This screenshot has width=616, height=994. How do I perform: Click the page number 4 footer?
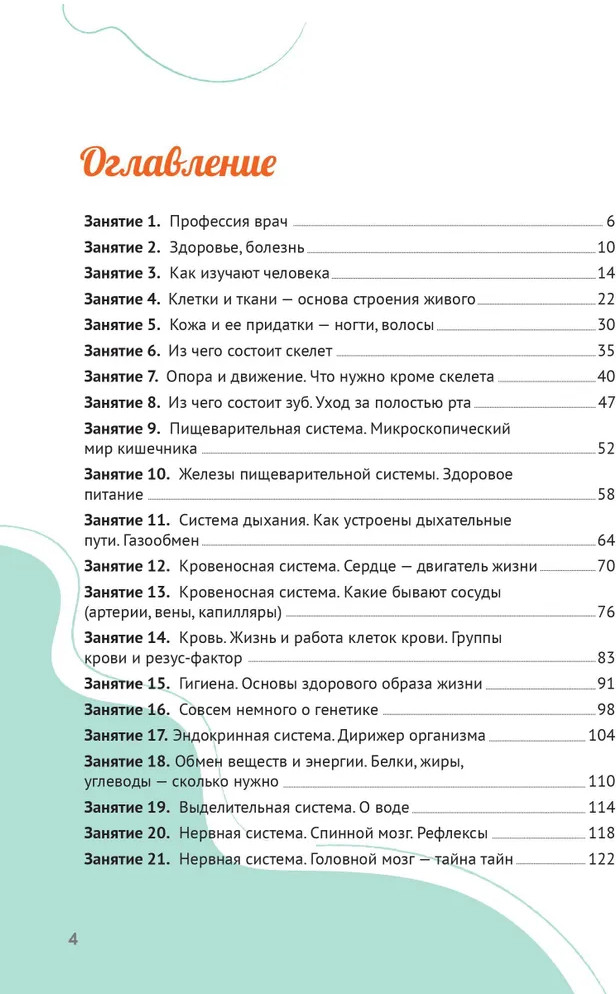[72, 939]
